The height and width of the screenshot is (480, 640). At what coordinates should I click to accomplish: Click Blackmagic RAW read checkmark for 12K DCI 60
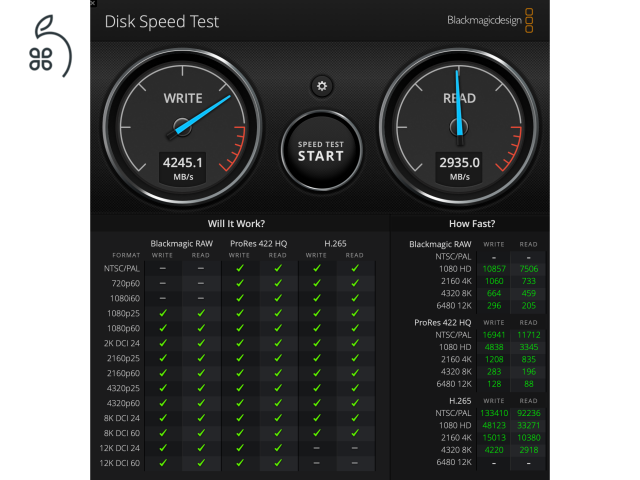coord(201,463)
